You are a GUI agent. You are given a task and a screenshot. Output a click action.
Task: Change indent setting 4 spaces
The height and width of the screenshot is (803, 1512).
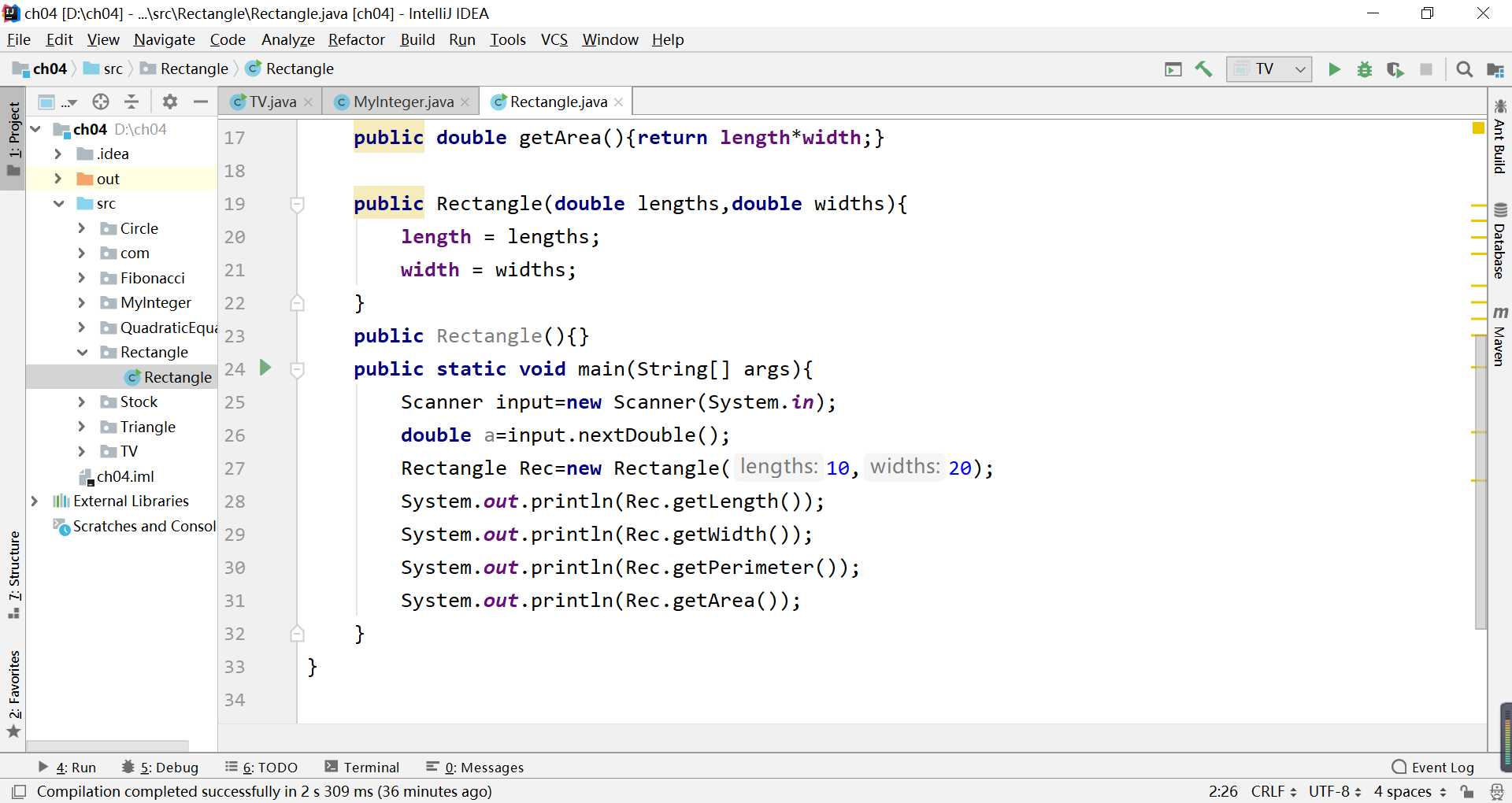(1410, 791)
